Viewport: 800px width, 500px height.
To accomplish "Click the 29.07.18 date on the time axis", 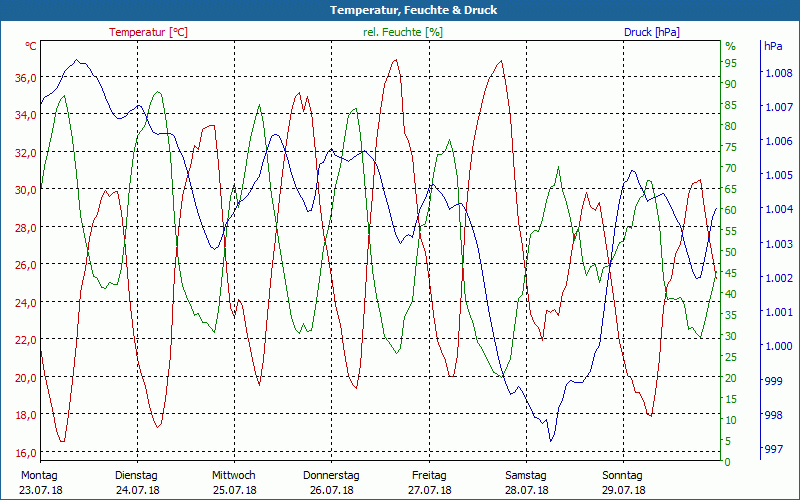I will point(623,490).
